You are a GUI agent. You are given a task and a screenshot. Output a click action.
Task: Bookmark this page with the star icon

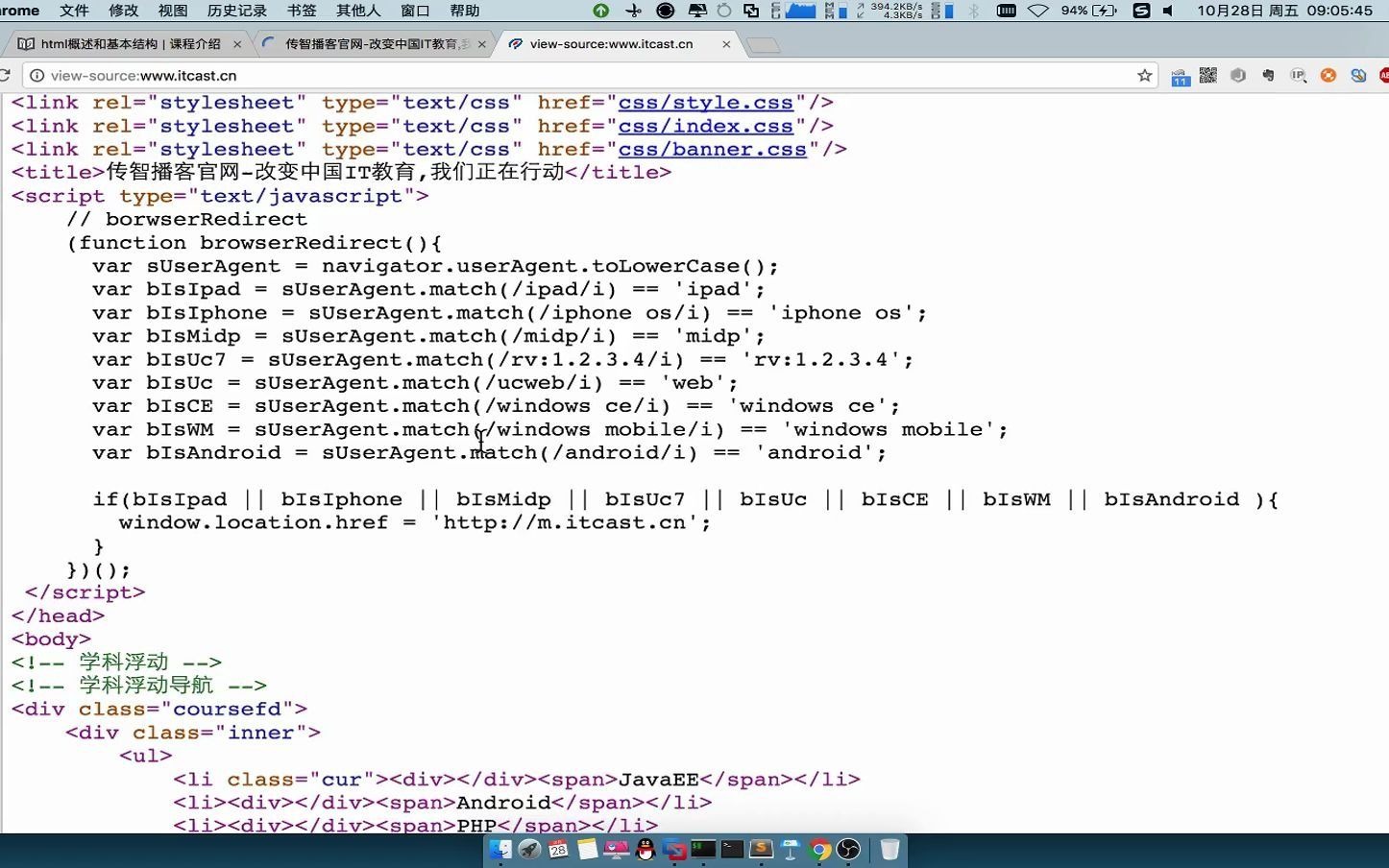pyautogui.click(x=1144, y=75)
